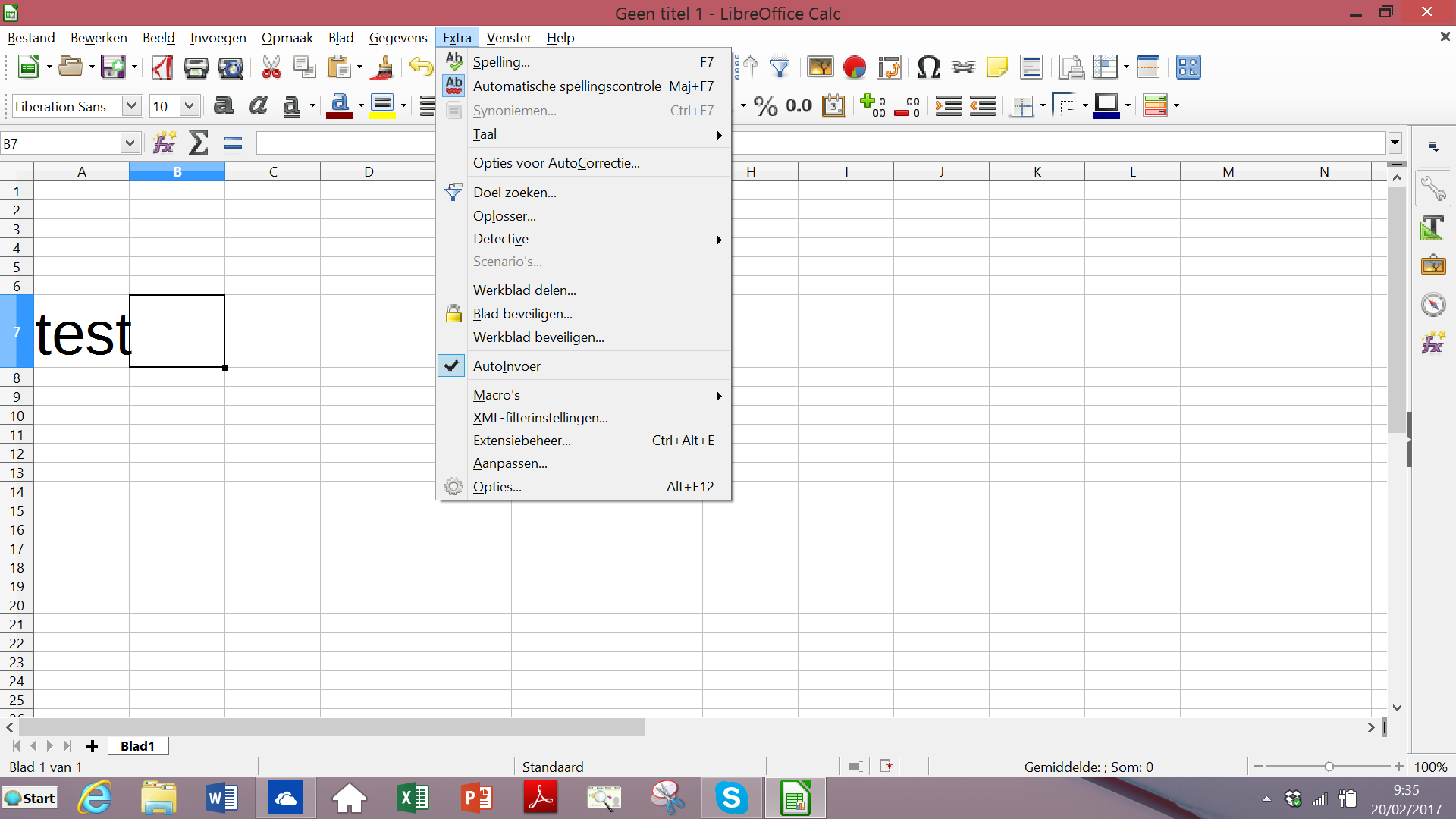Click the add sheet plus button
The height and width of the screenshot is (819, 1456).
[93, 746]
